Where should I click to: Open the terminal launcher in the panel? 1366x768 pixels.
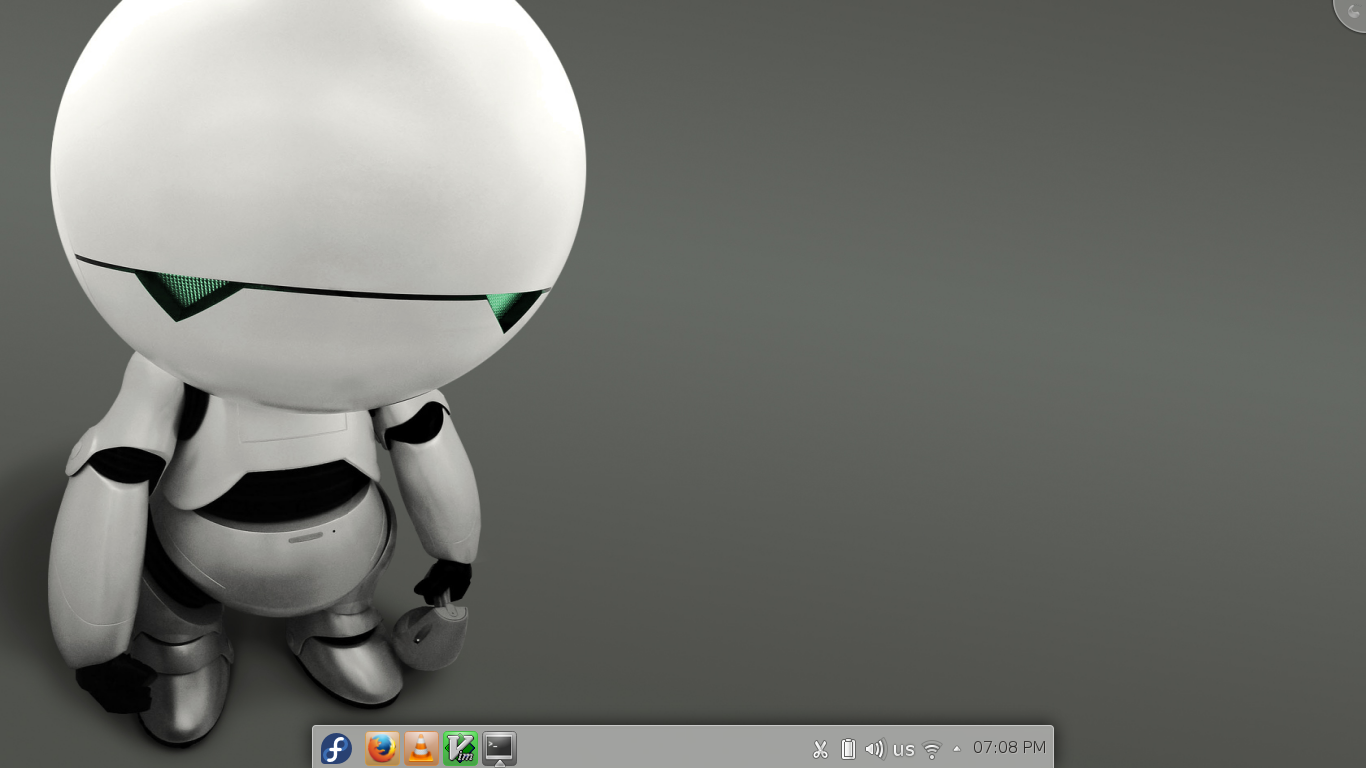(x=499, y=748)
